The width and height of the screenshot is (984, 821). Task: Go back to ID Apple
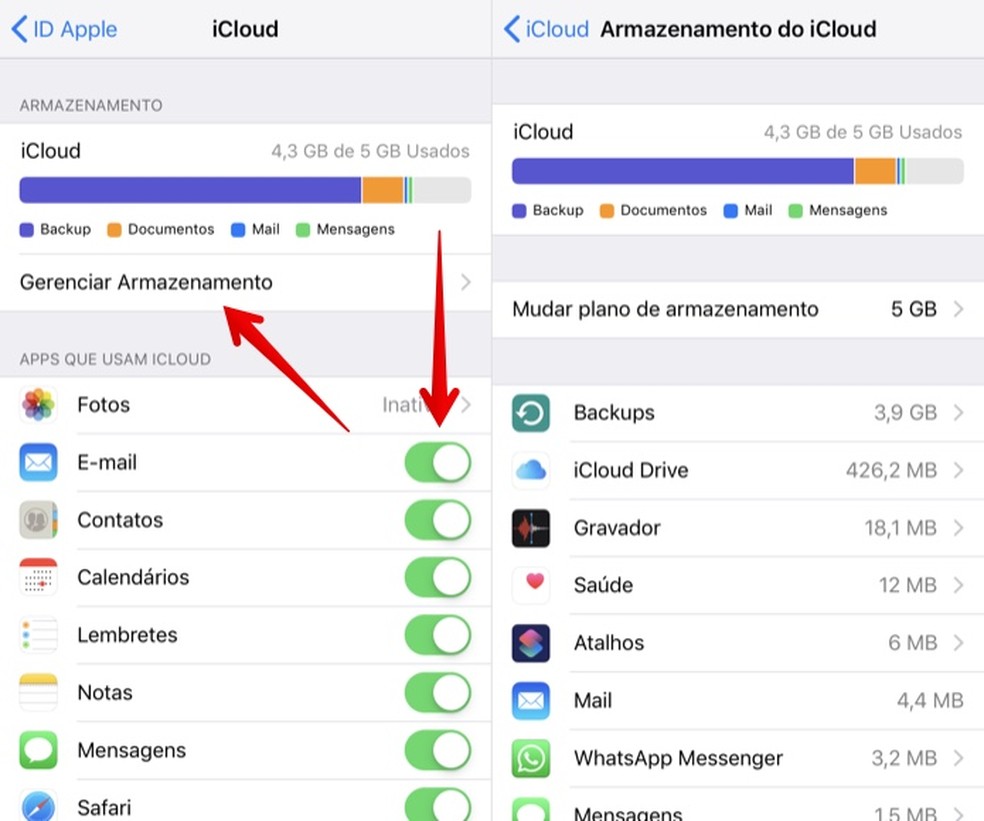point(64,29)
